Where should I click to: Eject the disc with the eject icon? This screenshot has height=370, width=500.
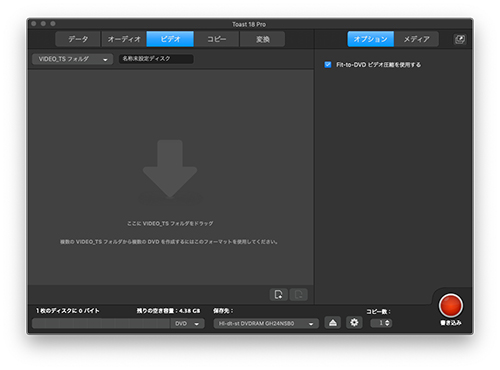[x=333, y=323]
